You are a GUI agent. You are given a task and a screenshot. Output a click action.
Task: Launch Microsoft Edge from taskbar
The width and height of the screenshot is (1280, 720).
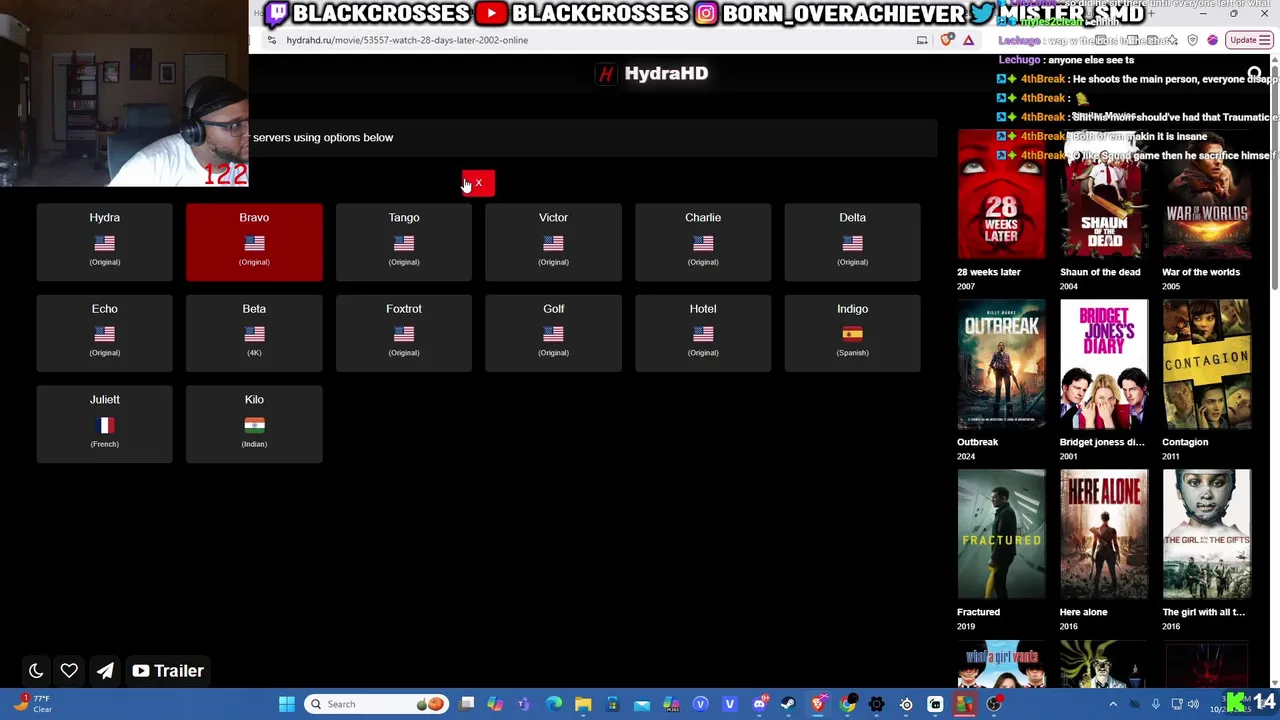coord(553,704)
